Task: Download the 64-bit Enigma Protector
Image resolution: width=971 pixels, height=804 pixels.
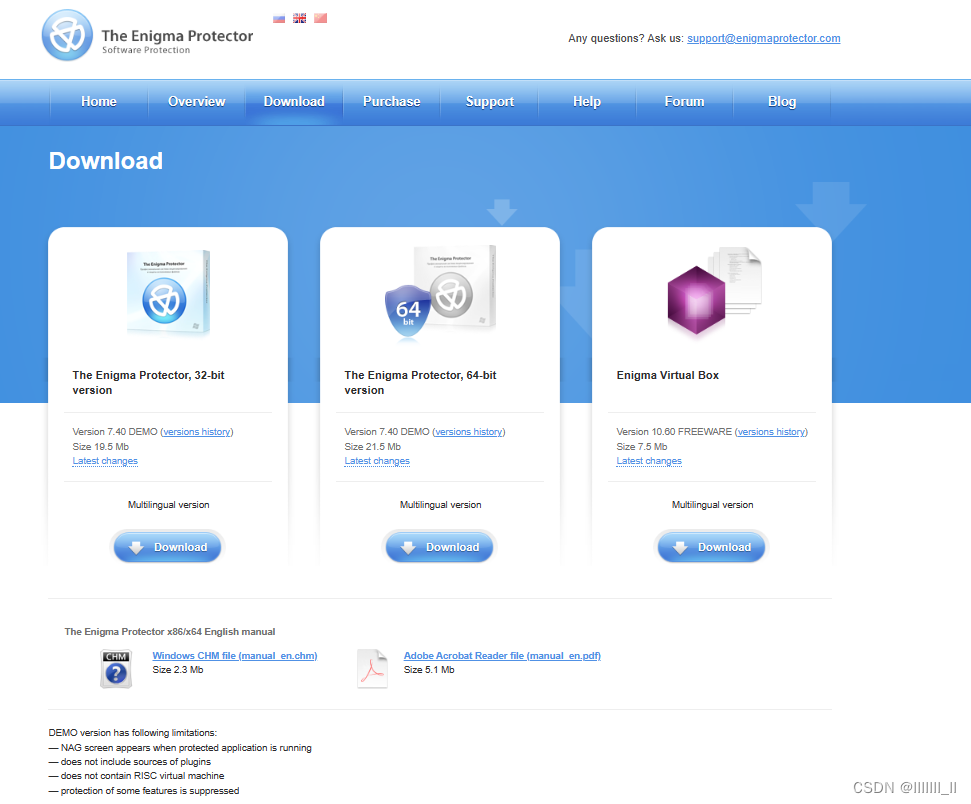Action: click(x=440, y=547)
